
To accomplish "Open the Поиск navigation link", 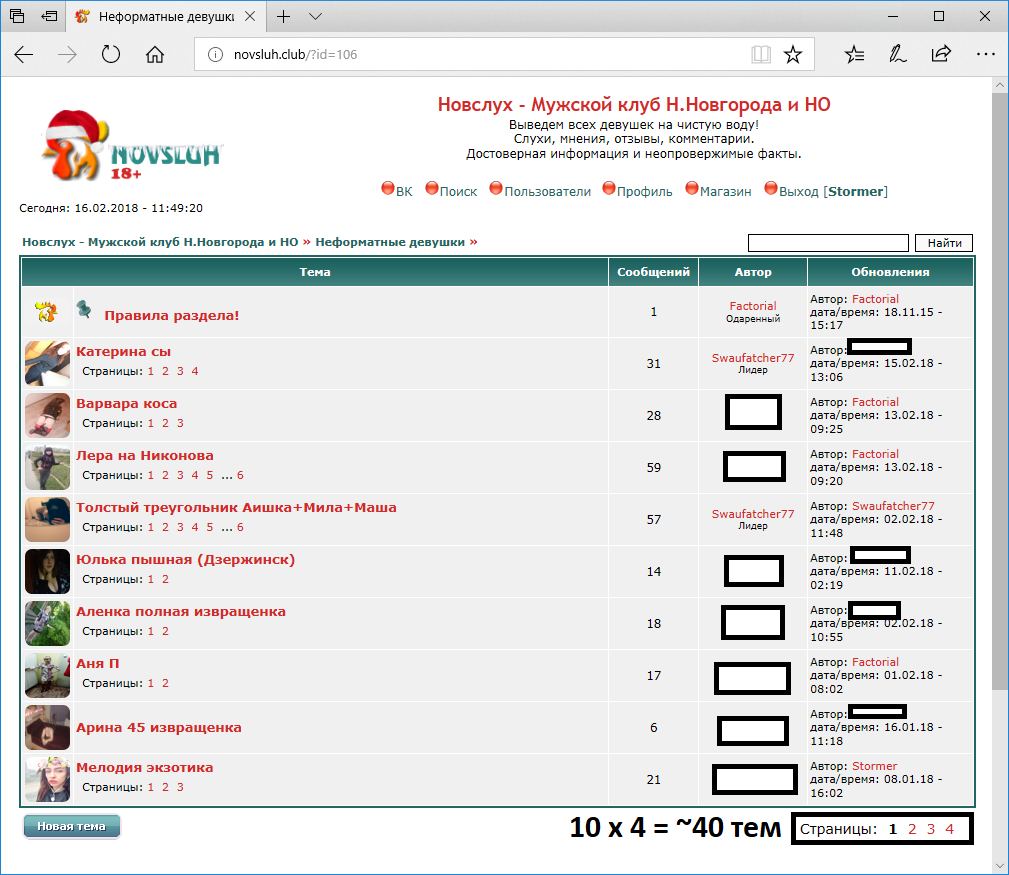I will tap(458, 191).
